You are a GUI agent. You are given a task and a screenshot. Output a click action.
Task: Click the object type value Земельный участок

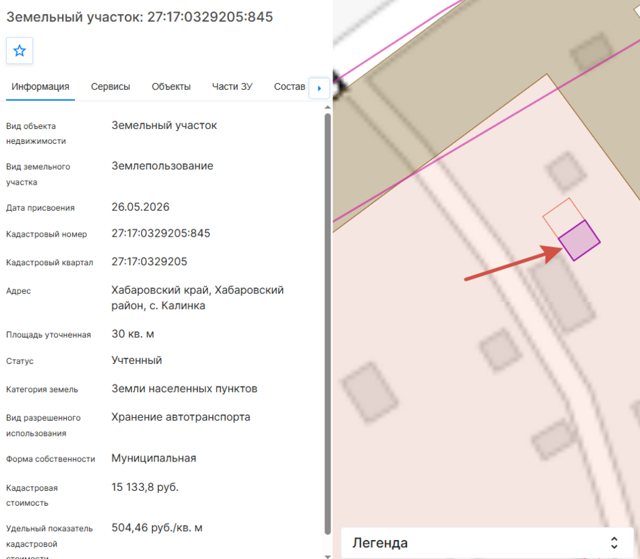click(164, 125)
